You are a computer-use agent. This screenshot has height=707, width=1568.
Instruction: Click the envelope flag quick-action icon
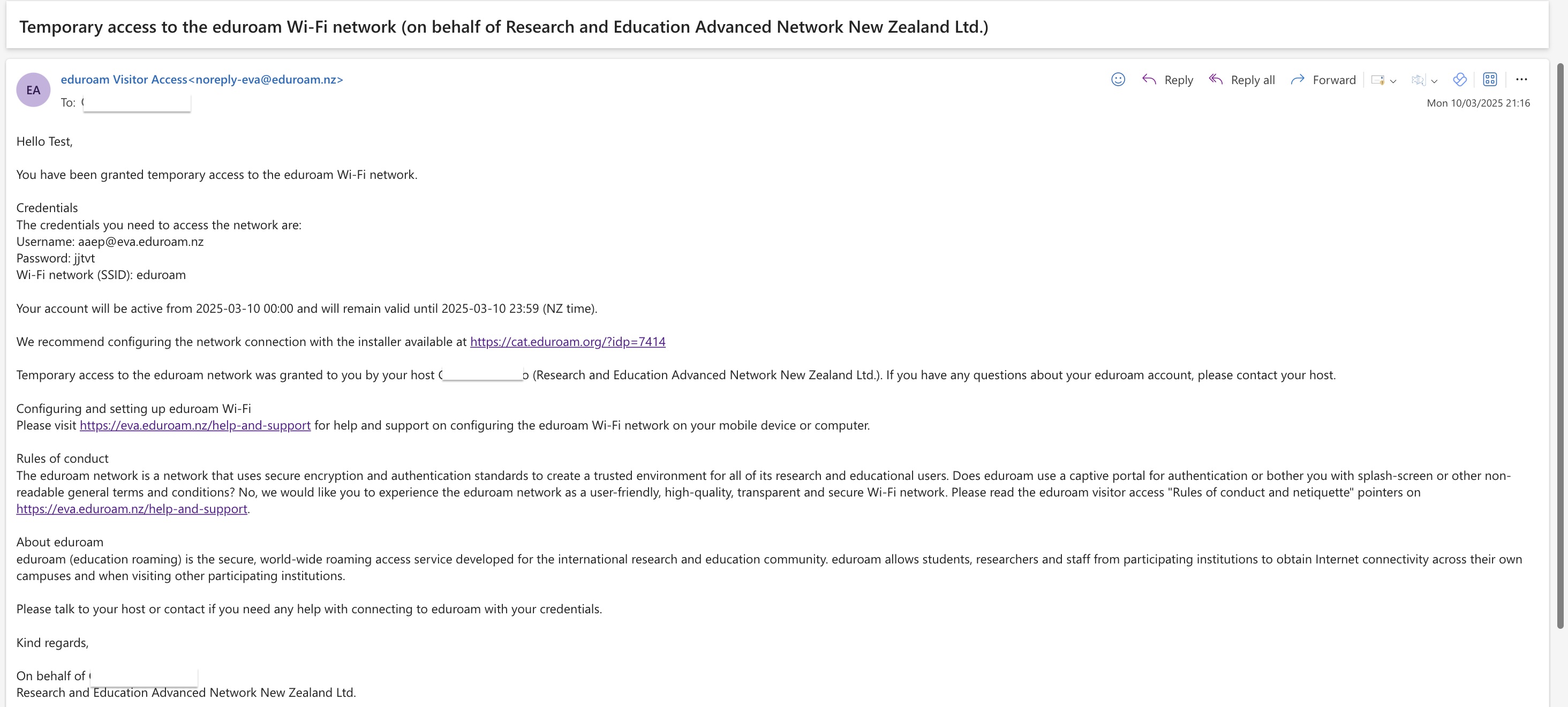click(x=1377, y=80)
